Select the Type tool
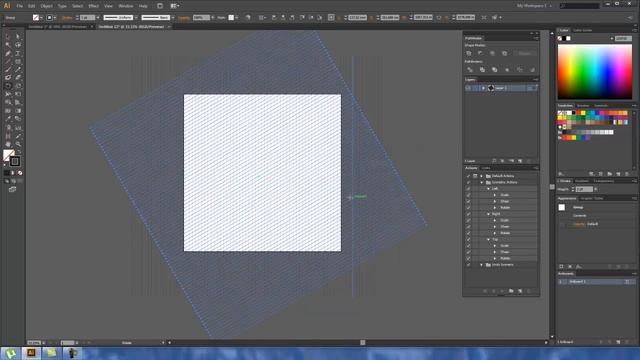The image size is (640, 360). [x=18, y=53]
